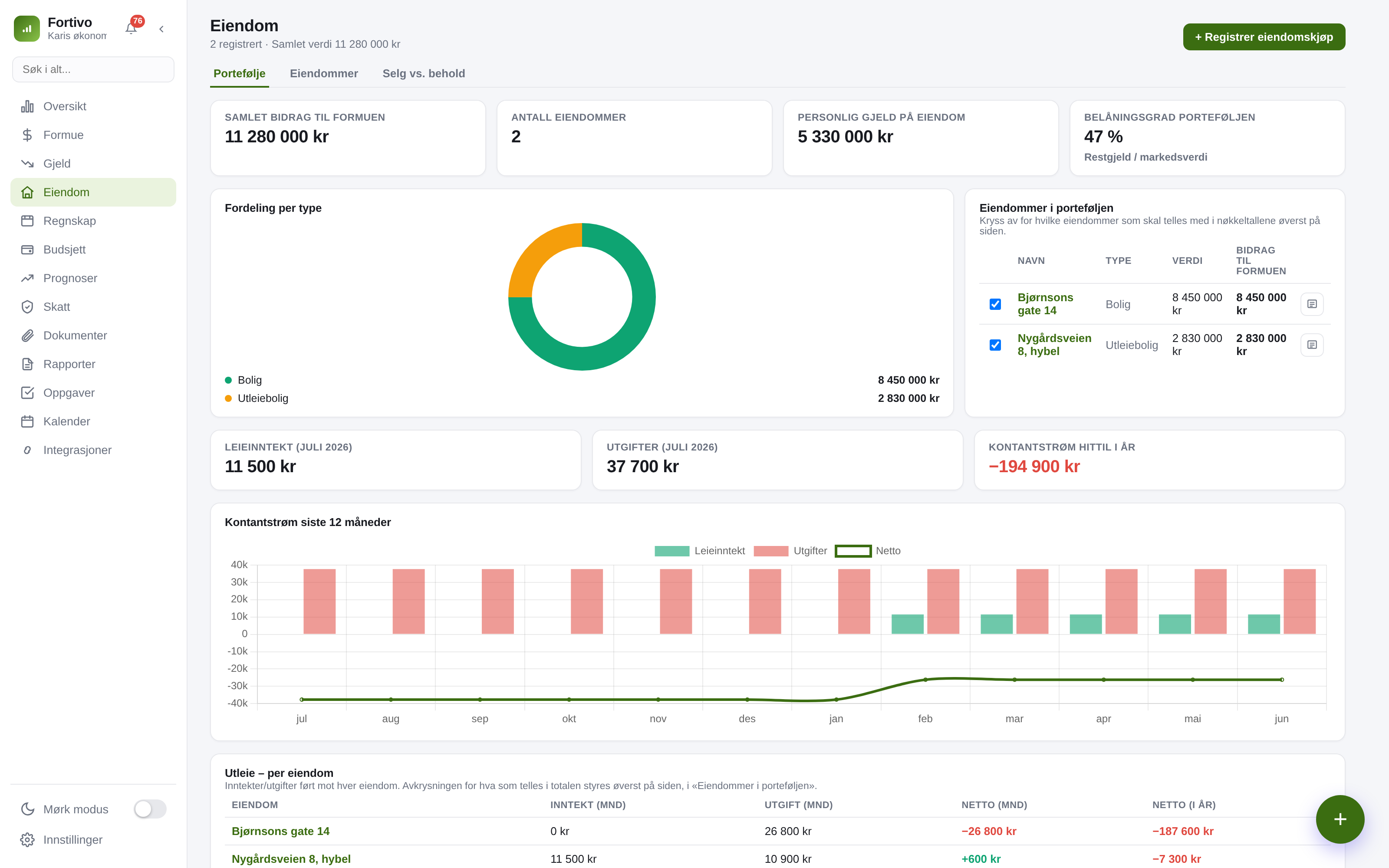Viewport: 1389px width, 868px height.
Task: Toggle Netto series in chart legend
Action: pos(868,551)
